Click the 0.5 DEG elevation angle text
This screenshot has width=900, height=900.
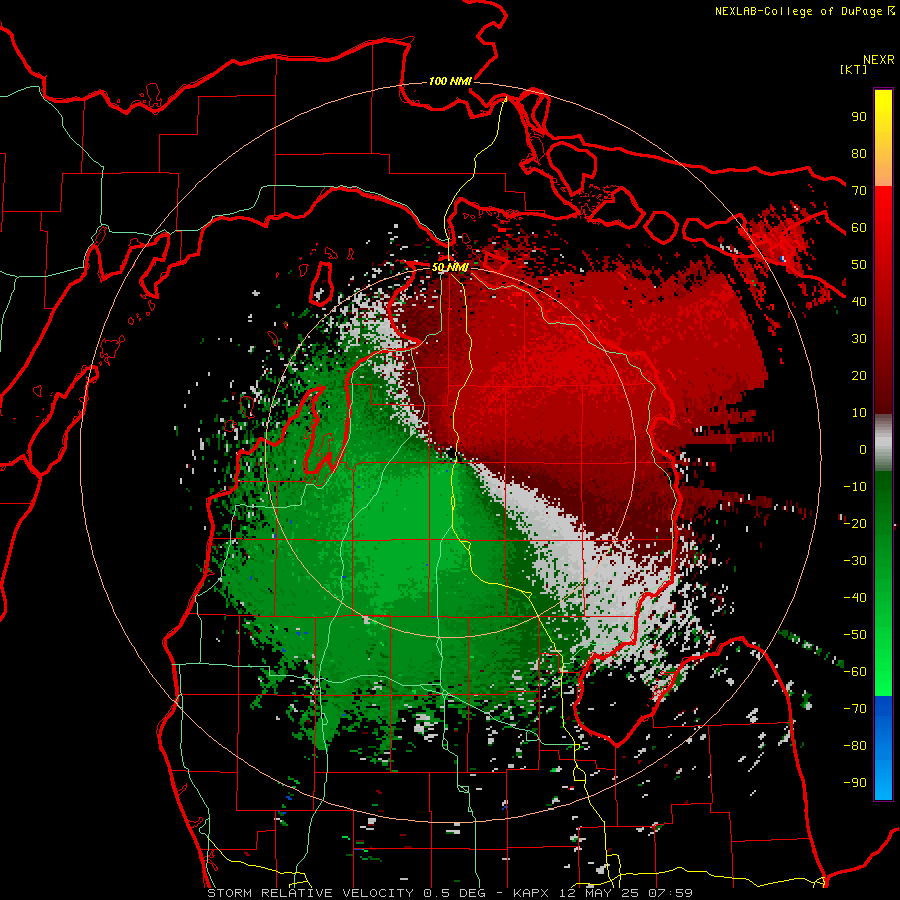pos(455,893)
